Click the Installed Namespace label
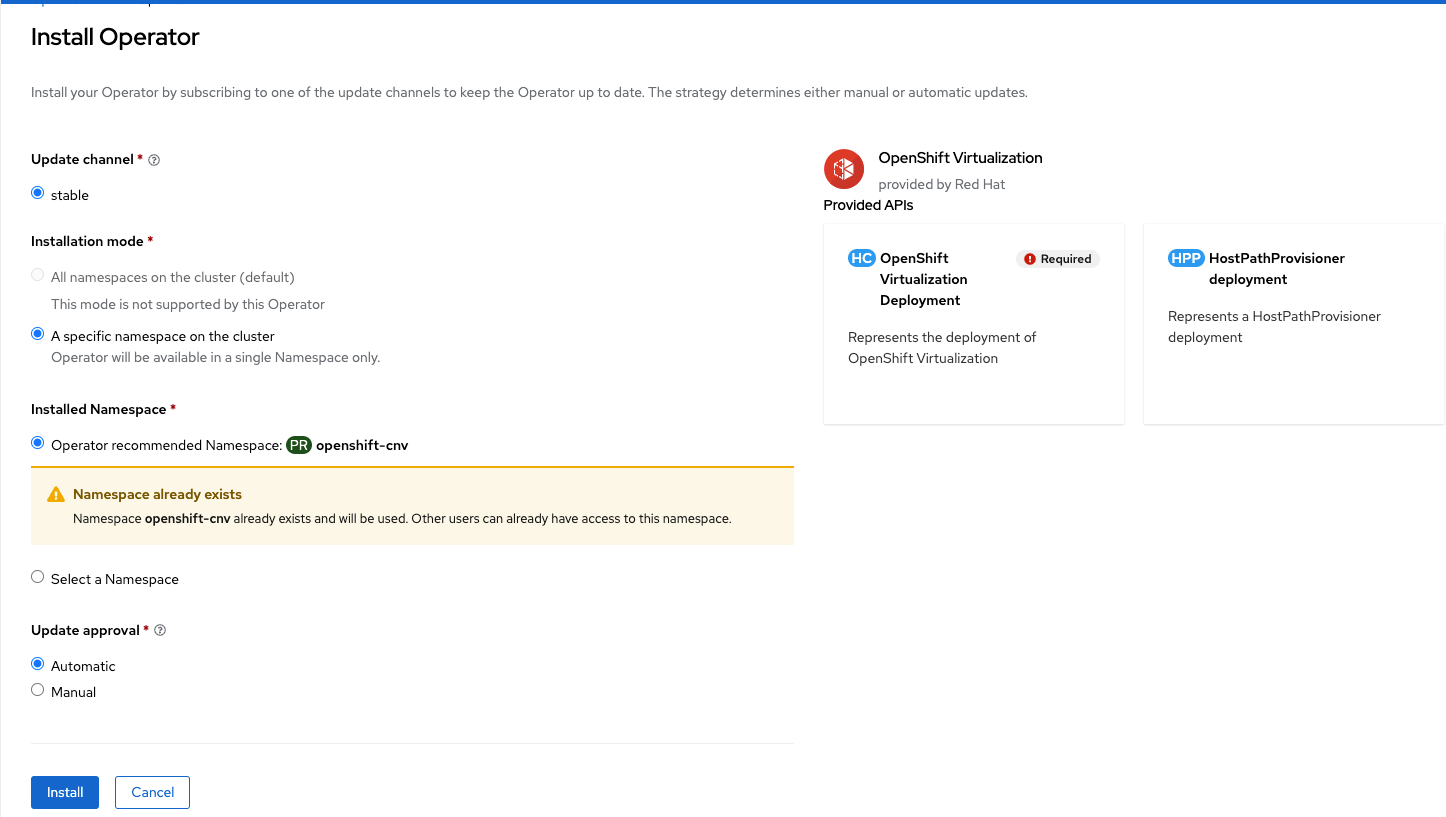The width and height of the screenshot is (1446, 817). [98, 409]
